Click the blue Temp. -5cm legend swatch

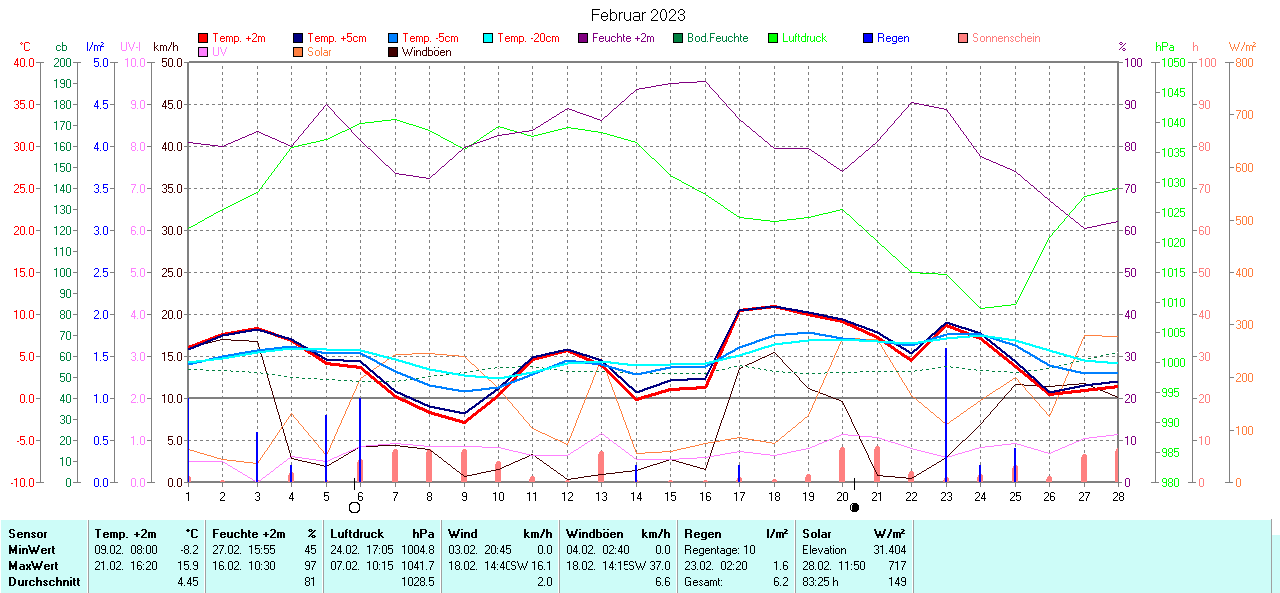pos(392,38)
